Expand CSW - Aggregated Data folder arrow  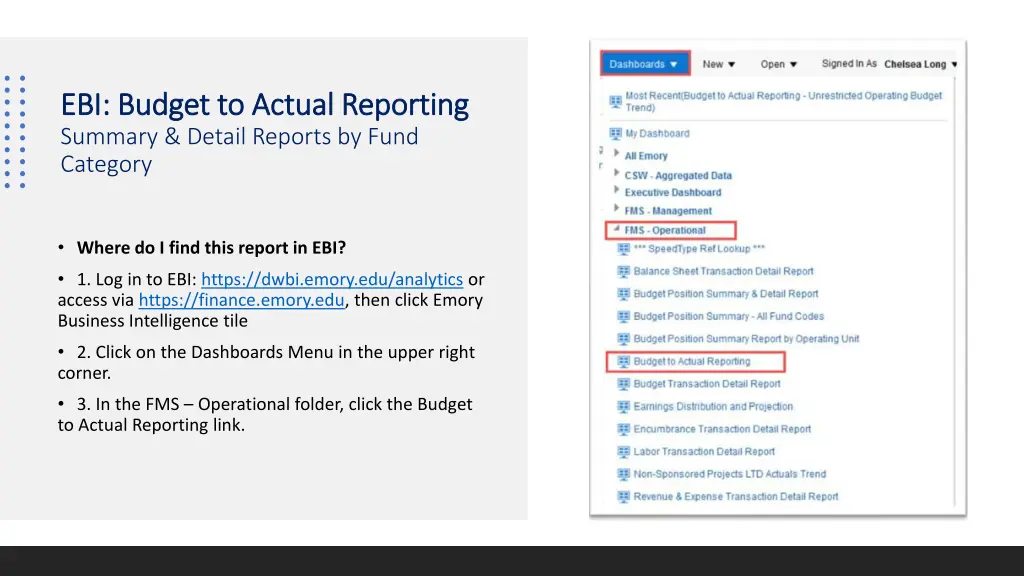click(616, 173)
